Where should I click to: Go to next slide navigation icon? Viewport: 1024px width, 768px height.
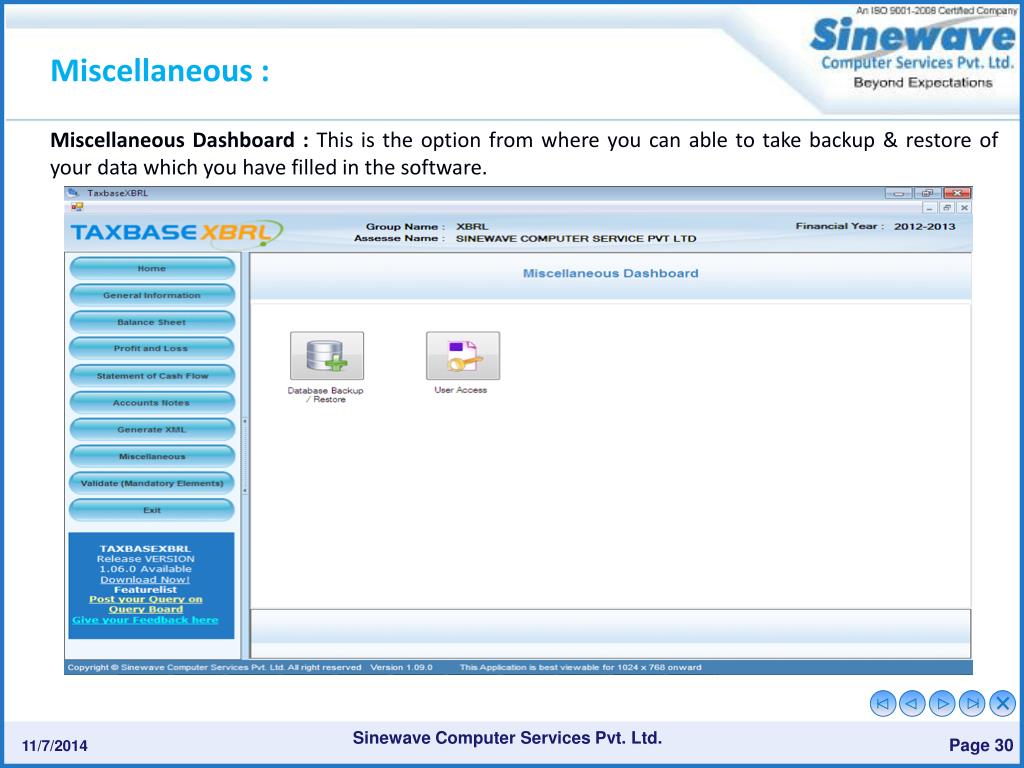(942, 703)
